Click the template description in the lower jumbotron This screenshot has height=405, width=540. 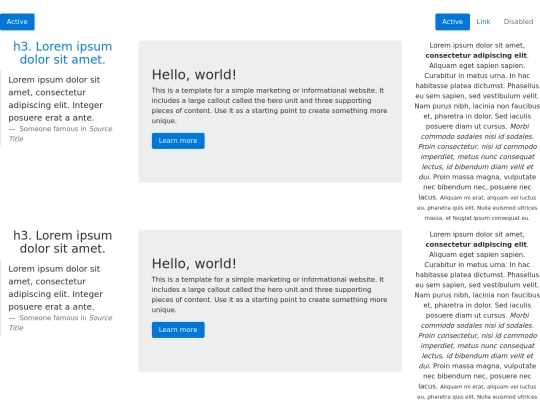pos(269,294)
